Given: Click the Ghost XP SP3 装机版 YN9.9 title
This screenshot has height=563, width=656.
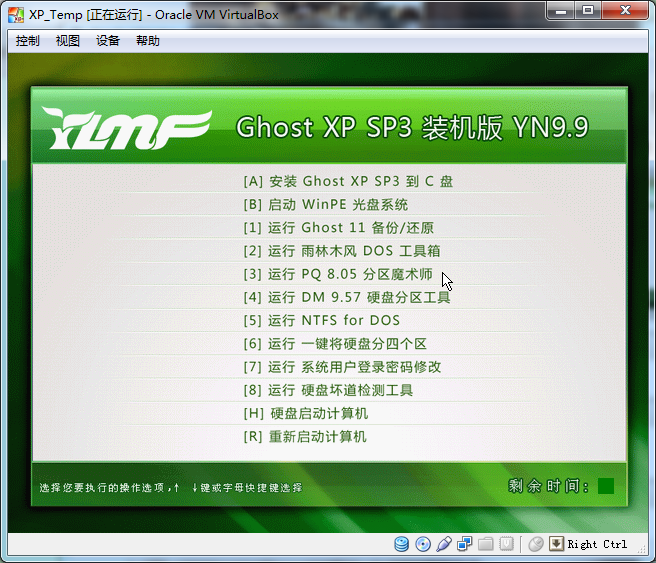Looking at the screenshot, I should (x=412, y=127).
